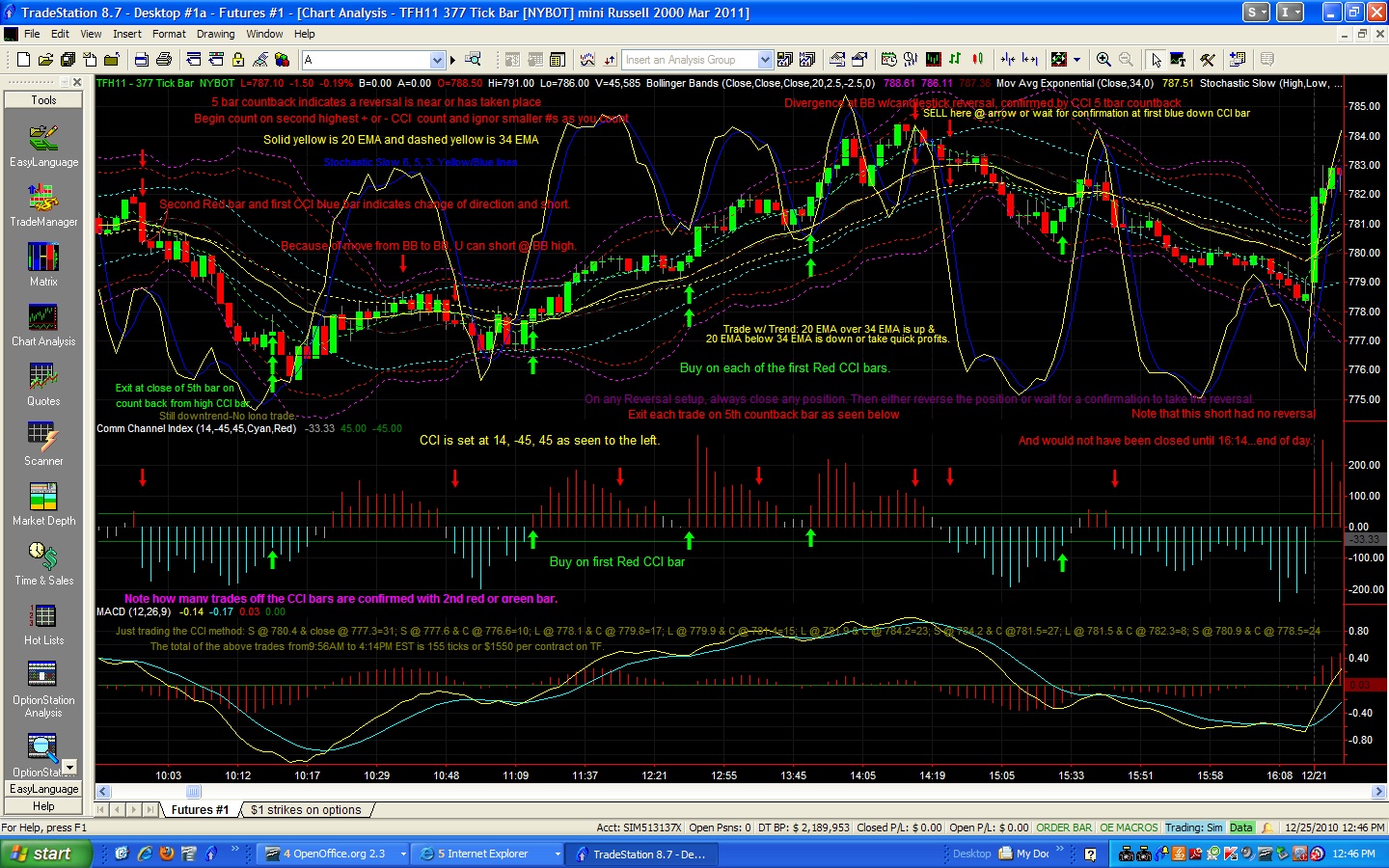Open the Insert an Analysis Group dropdown
This screenshot has width=1389, height=868.
765,60
